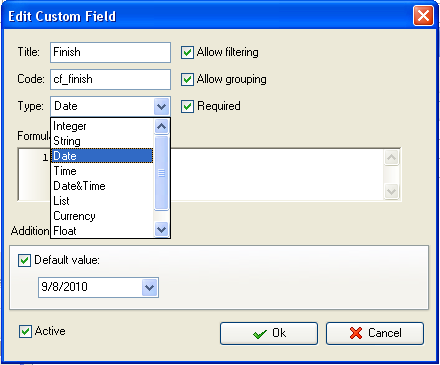
Task: Choose String in the type list
Action: click(x=102, y=141)
